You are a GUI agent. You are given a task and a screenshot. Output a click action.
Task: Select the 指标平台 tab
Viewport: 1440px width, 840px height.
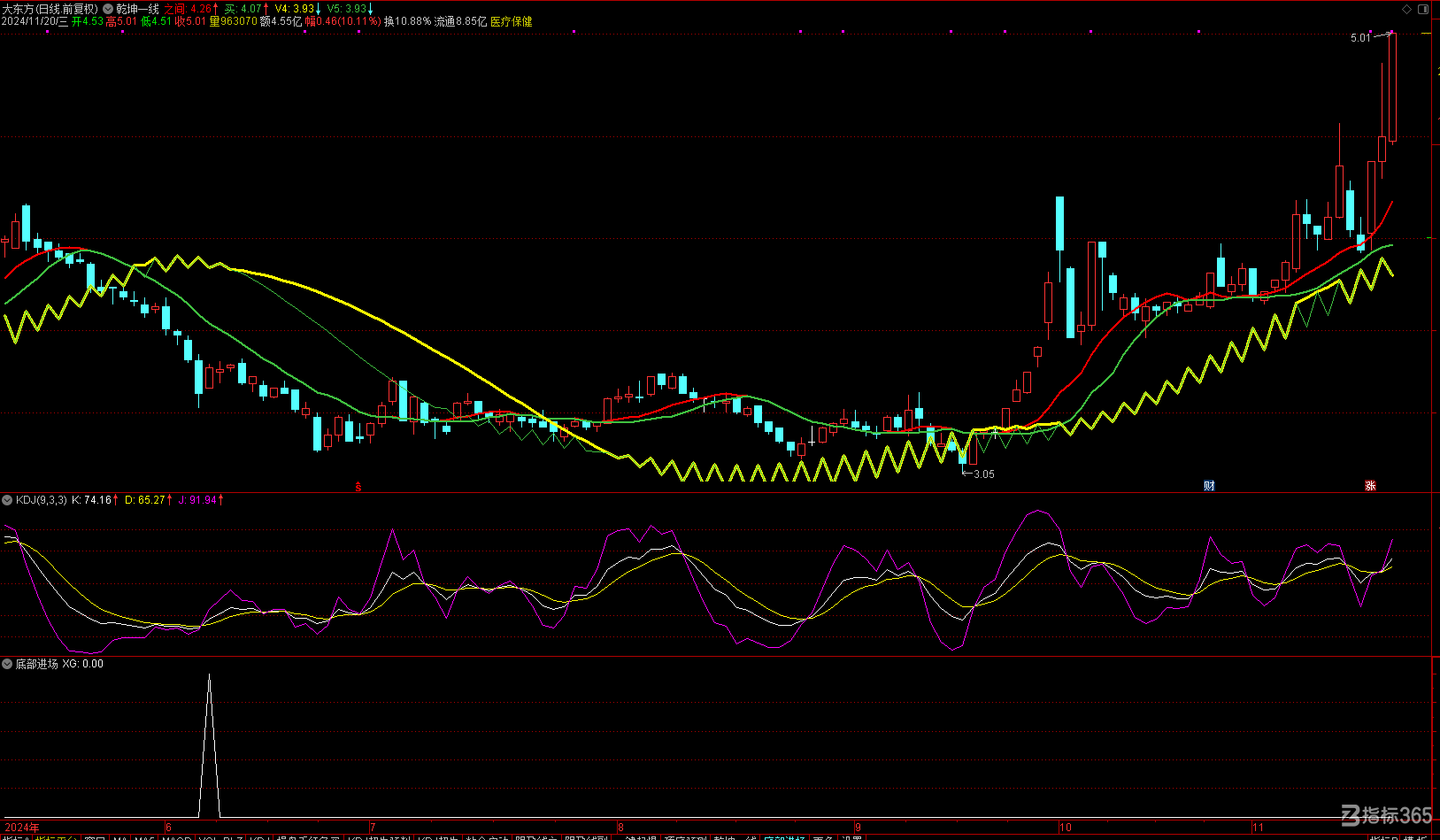click(x=55, y=836)
